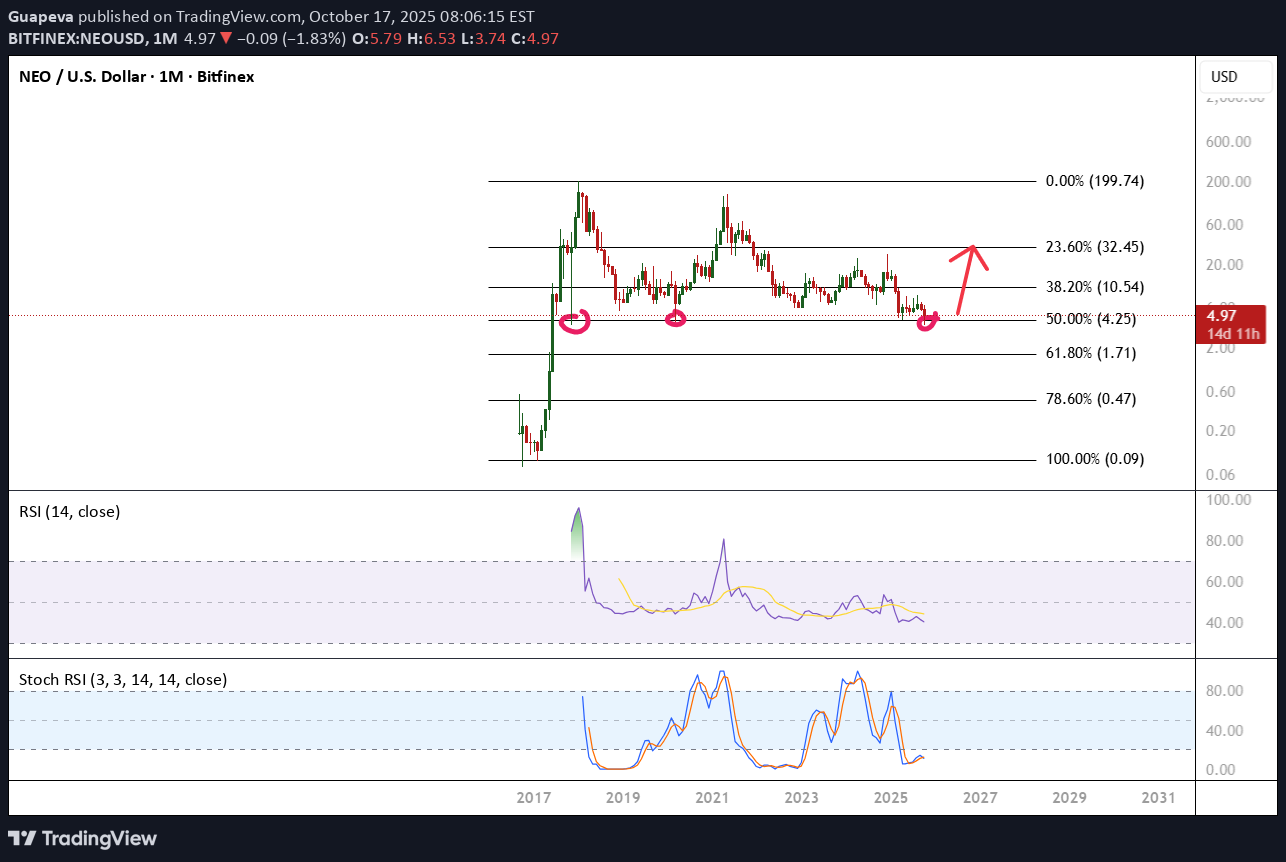Select the 61.80% (1.71) Fibonacci line
The width and height of the screenshot is (1286, 862).
pyautogui.click(x=760, y=354)
